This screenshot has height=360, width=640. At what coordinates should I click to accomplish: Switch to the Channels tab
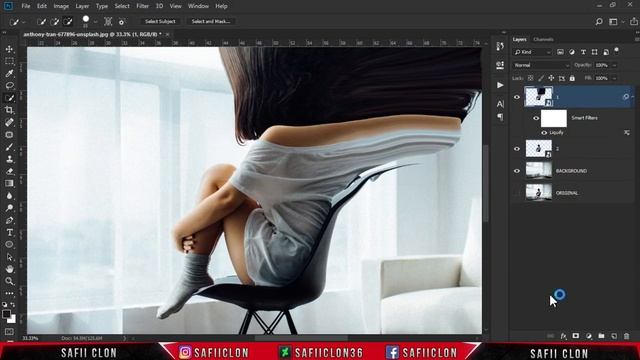(x=543, y=39)
